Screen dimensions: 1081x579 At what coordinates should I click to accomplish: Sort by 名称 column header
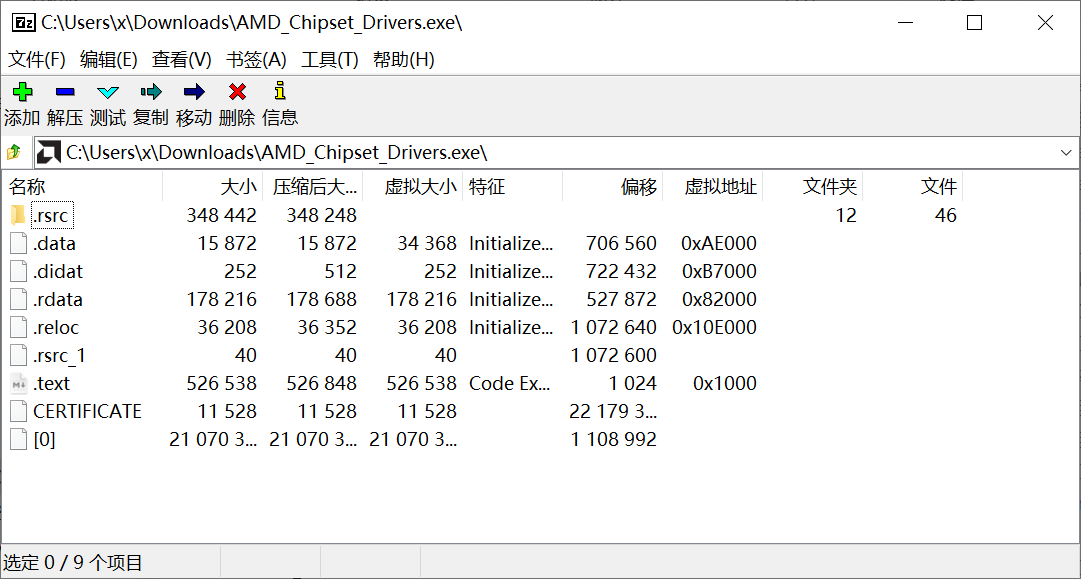pos(83,186)
